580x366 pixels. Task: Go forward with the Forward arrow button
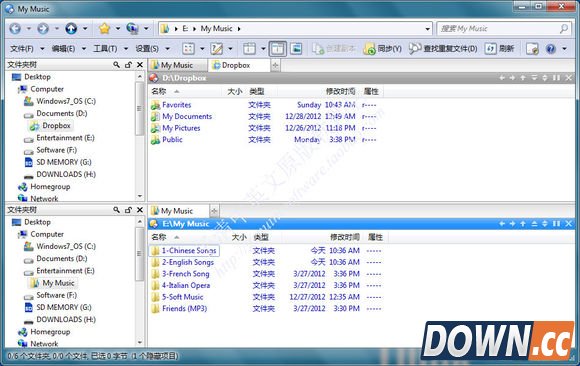43,28
